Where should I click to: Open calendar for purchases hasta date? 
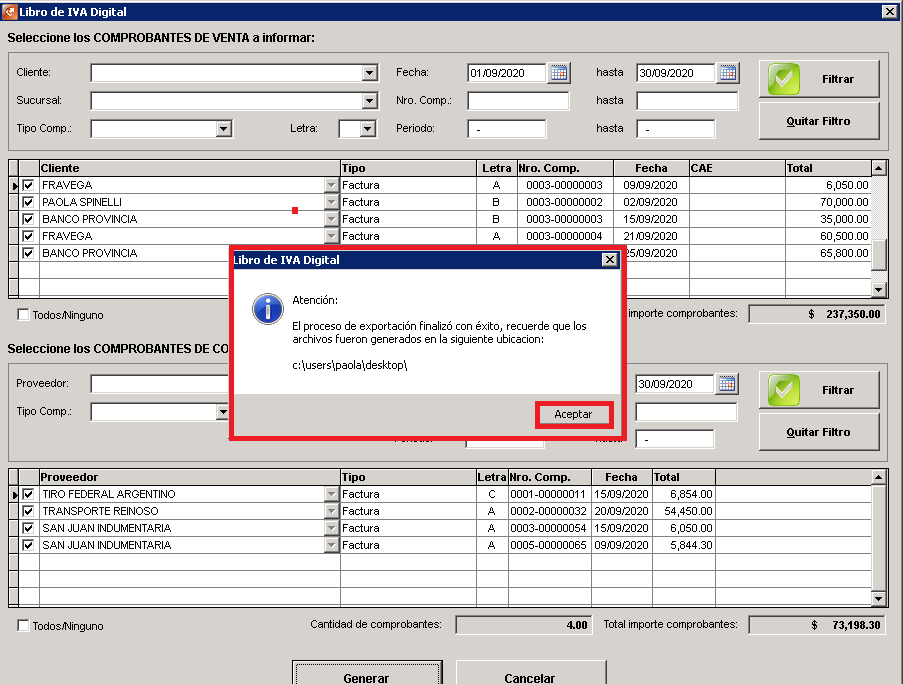point(727,384)
